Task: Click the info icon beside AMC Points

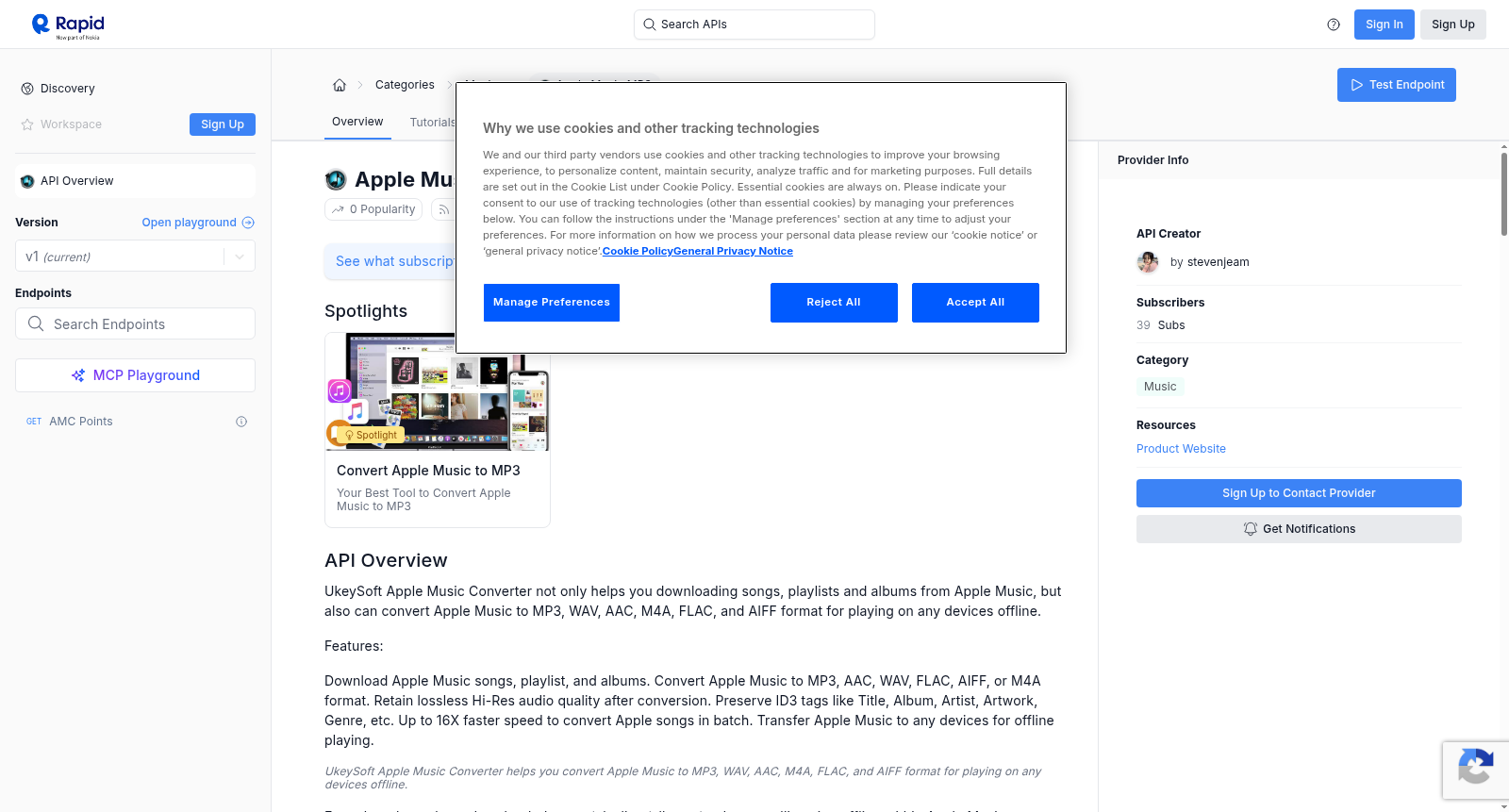Action: 241,422
